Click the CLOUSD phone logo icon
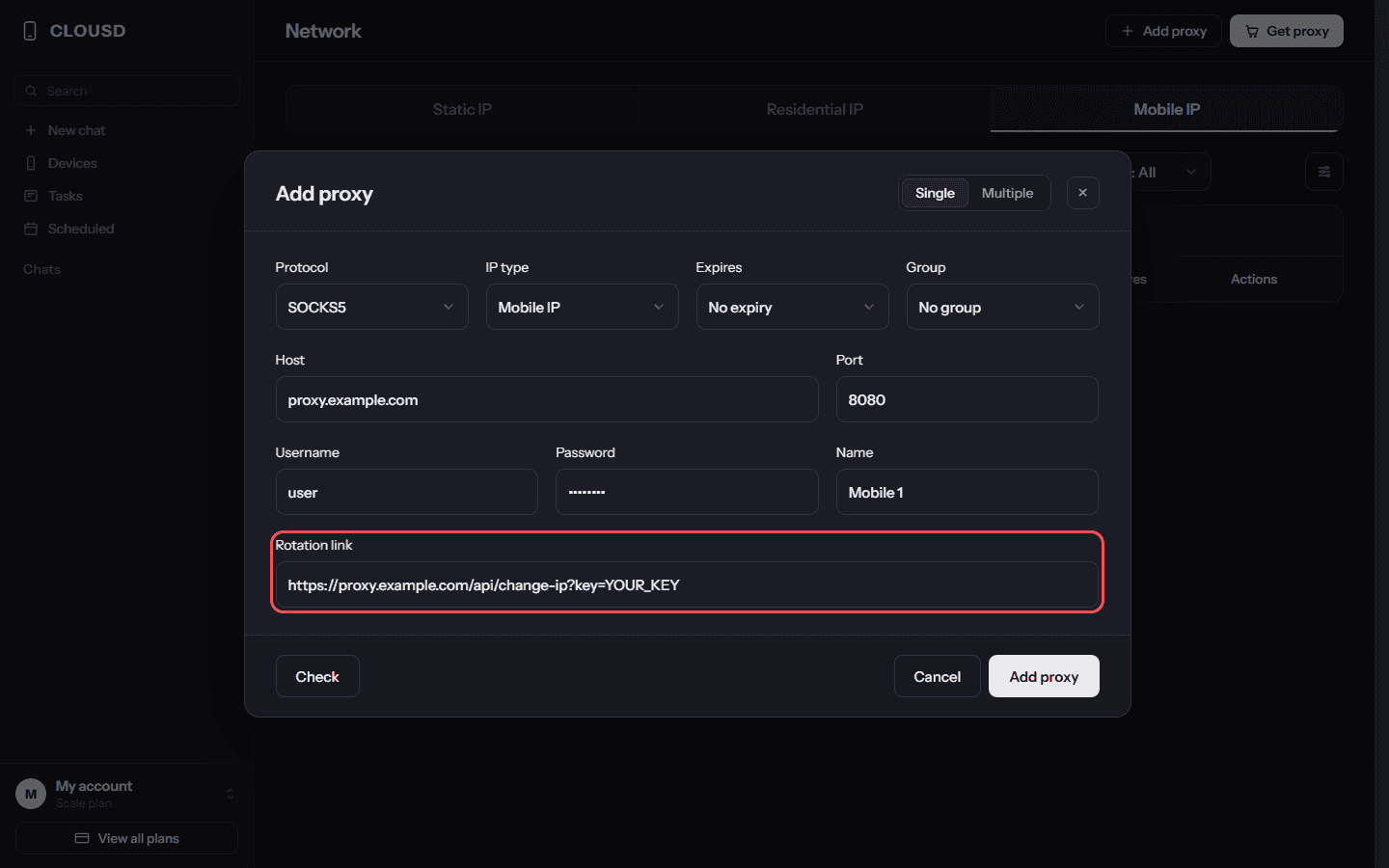This screenshot has height=868, width=1389. [30, 31]
